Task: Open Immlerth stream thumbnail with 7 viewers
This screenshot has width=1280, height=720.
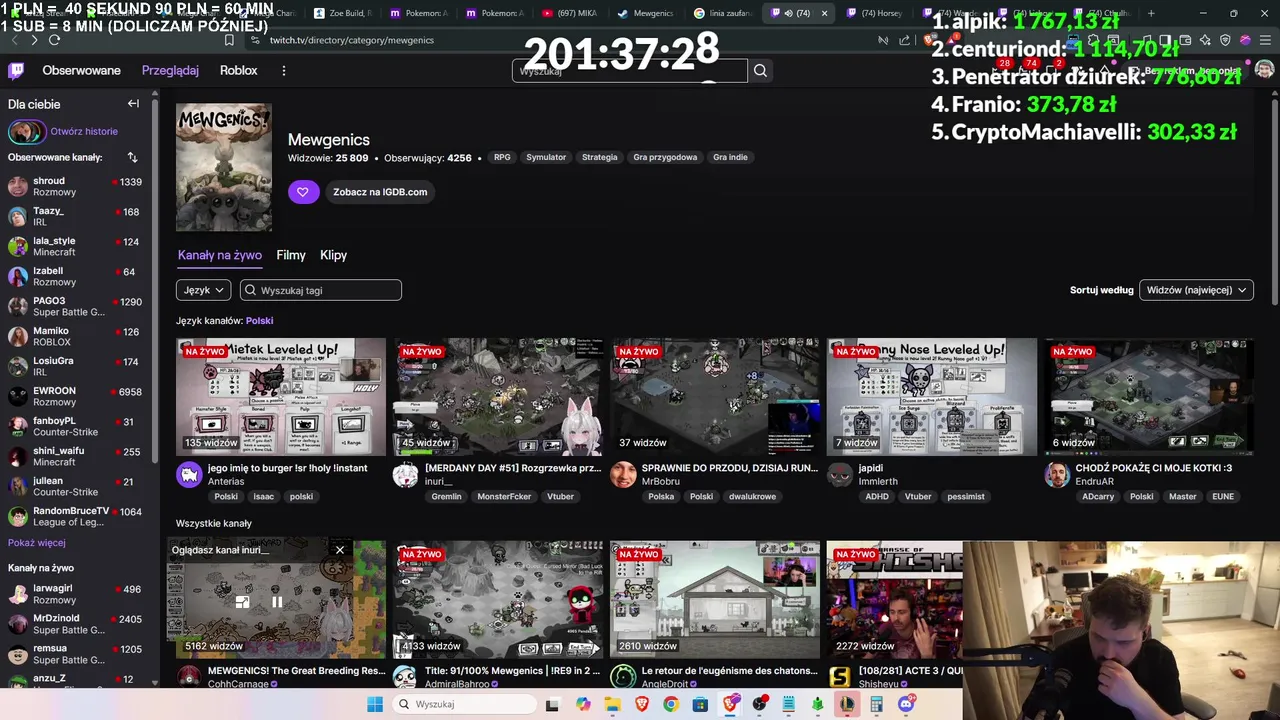Action: tap(932, 397)
